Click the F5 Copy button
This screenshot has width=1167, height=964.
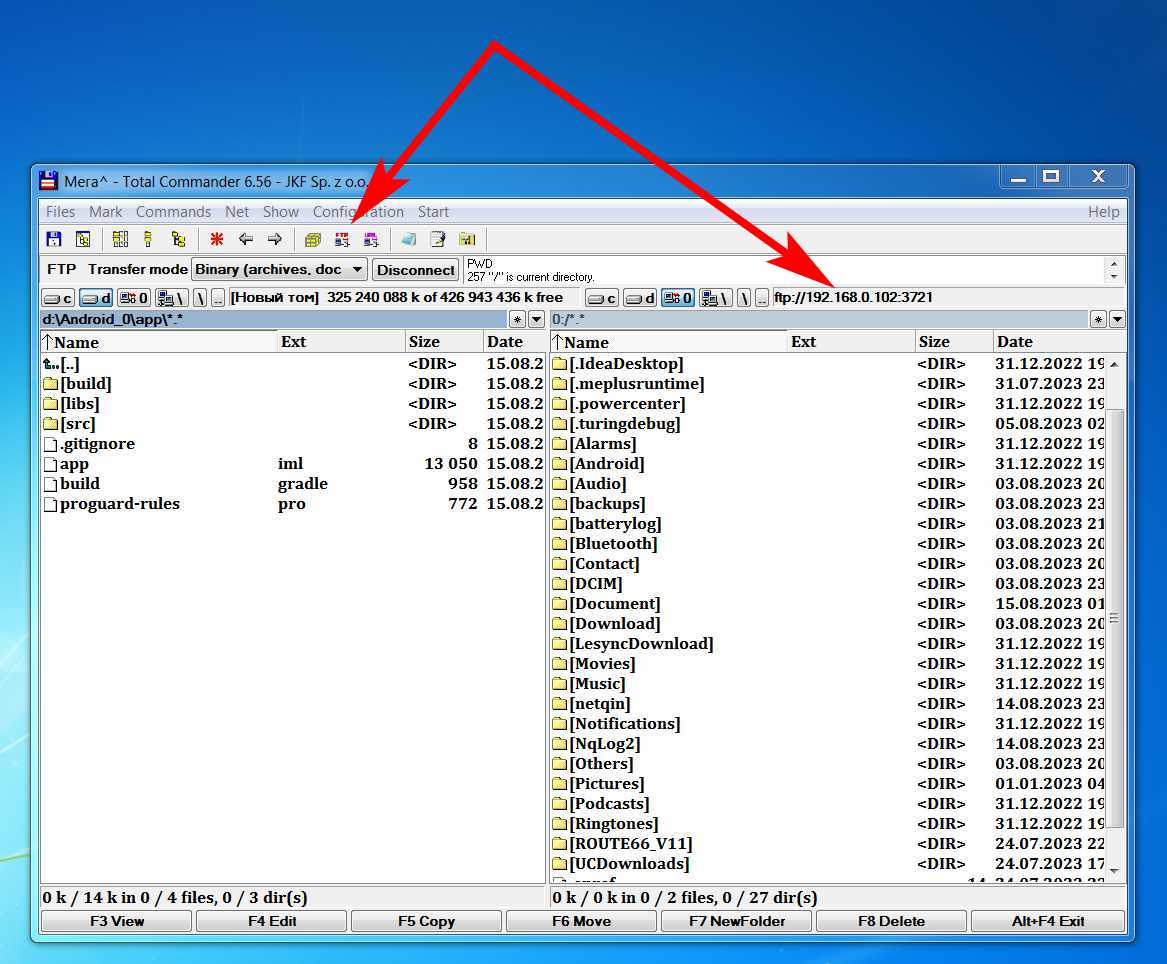(x=426, y=921)
